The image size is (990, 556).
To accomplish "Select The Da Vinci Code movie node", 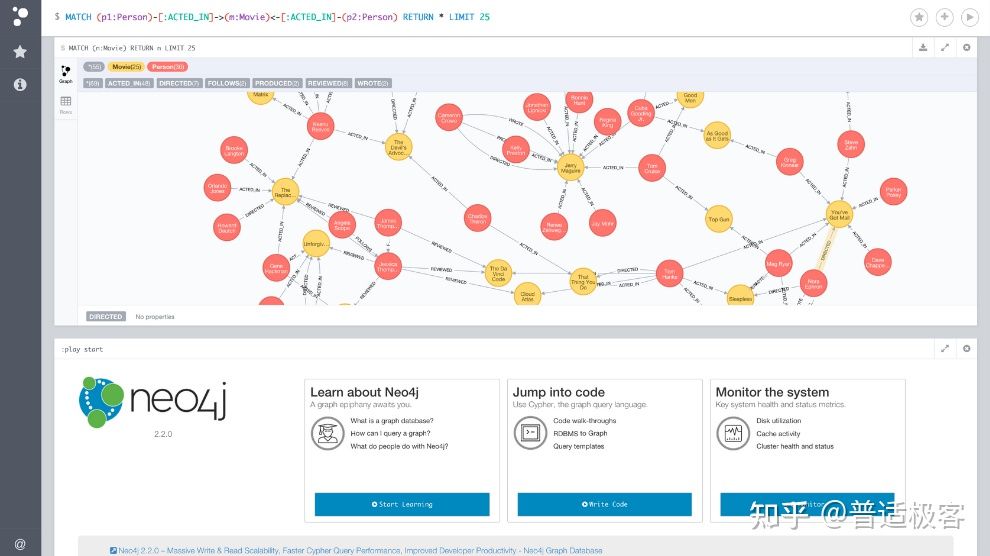I will point(498,273).
